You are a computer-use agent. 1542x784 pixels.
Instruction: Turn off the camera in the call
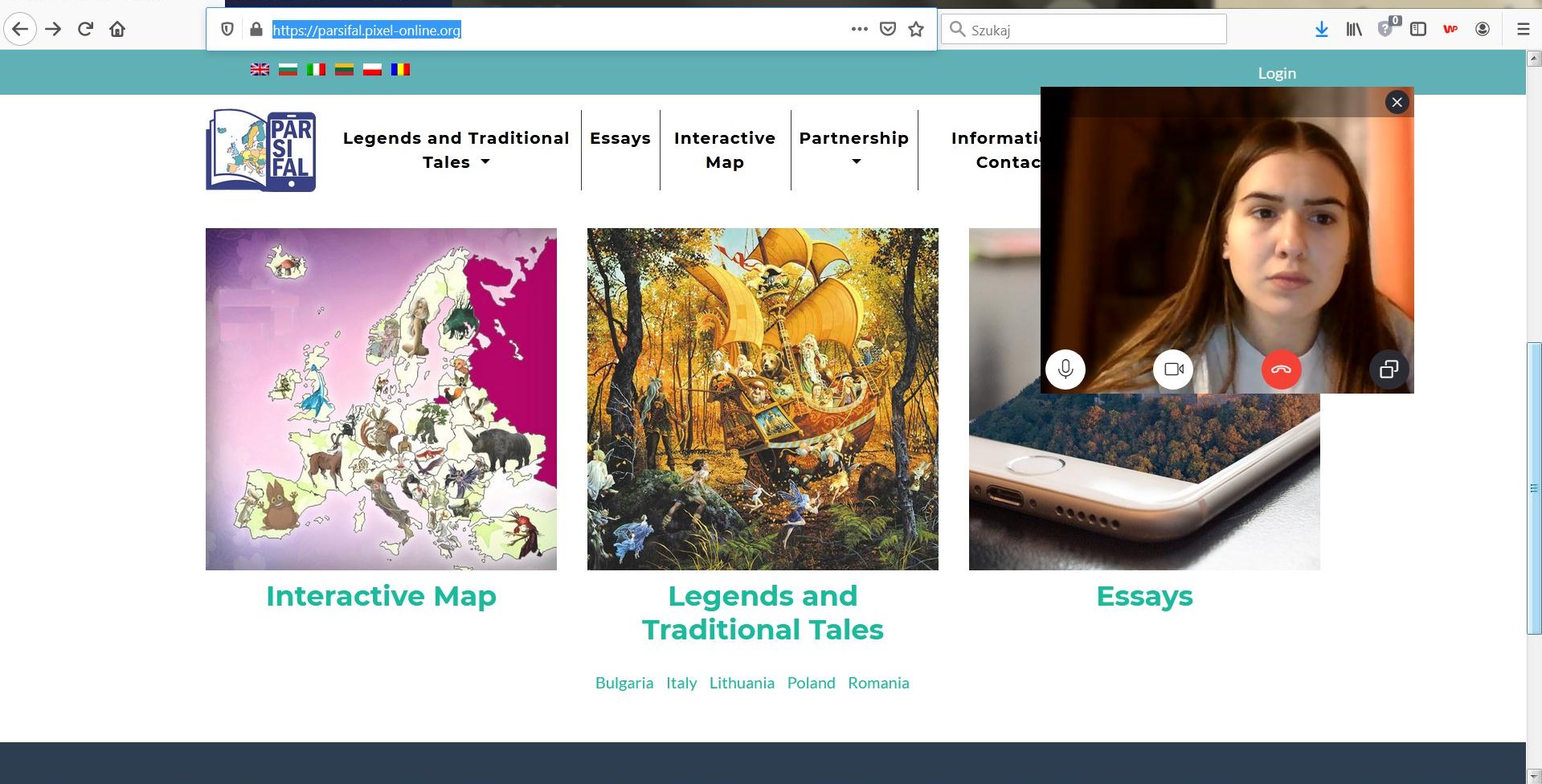1173,370
